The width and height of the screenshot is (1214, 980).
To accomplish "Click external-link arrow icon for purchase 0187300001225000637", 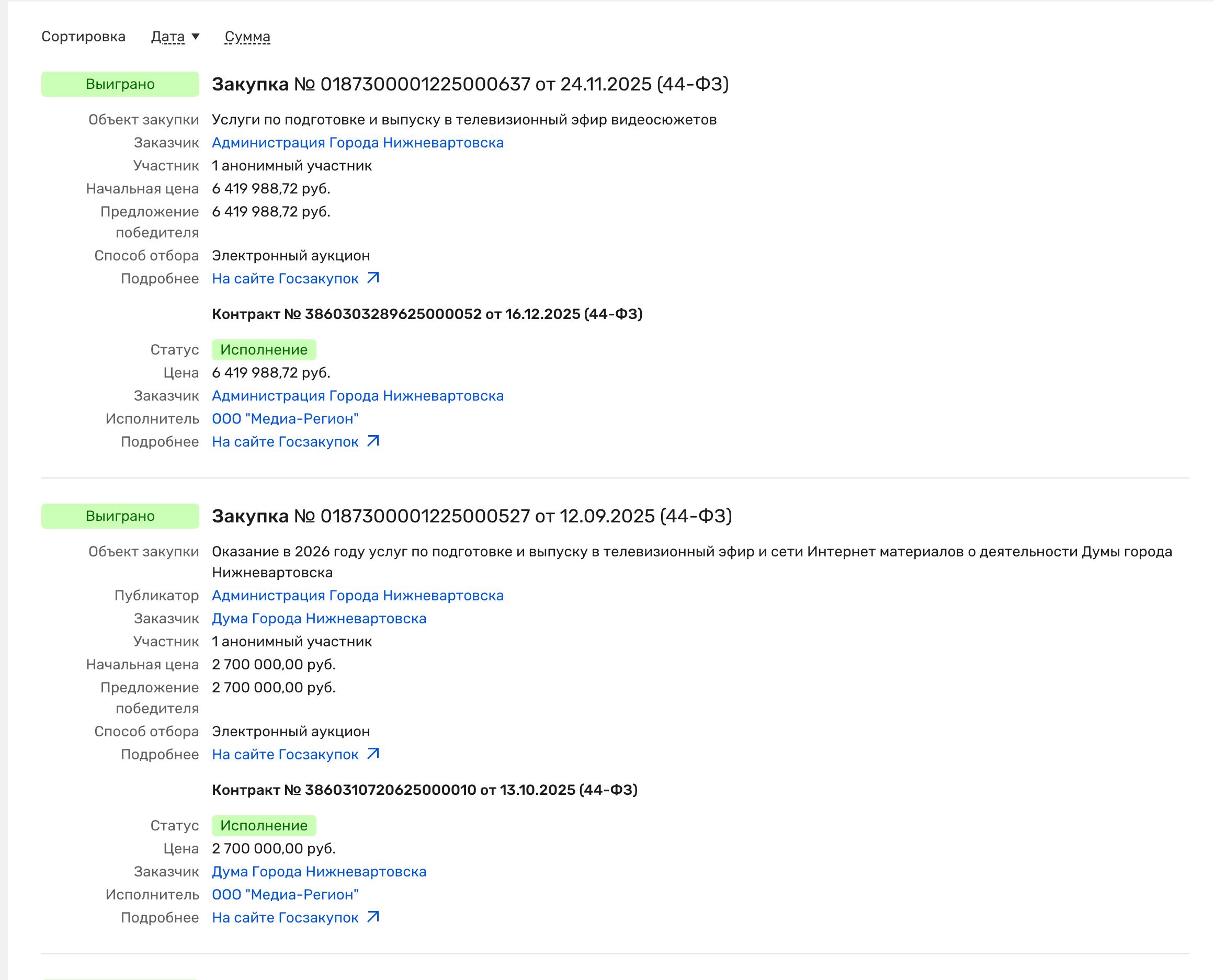I will point(372,278).
